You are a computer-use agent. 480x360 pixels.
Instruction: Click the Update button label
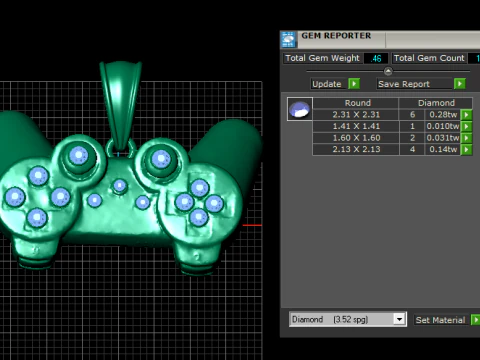[327, 84]
